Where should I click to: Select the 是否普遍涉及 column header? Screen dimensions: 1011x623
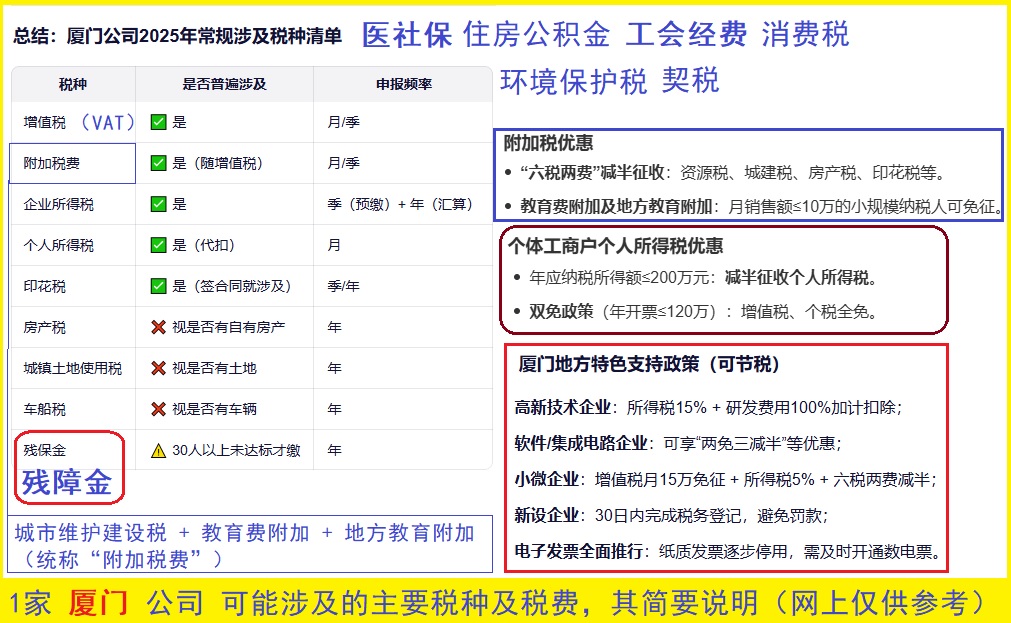pyautogui.click(x=224, y=84)
